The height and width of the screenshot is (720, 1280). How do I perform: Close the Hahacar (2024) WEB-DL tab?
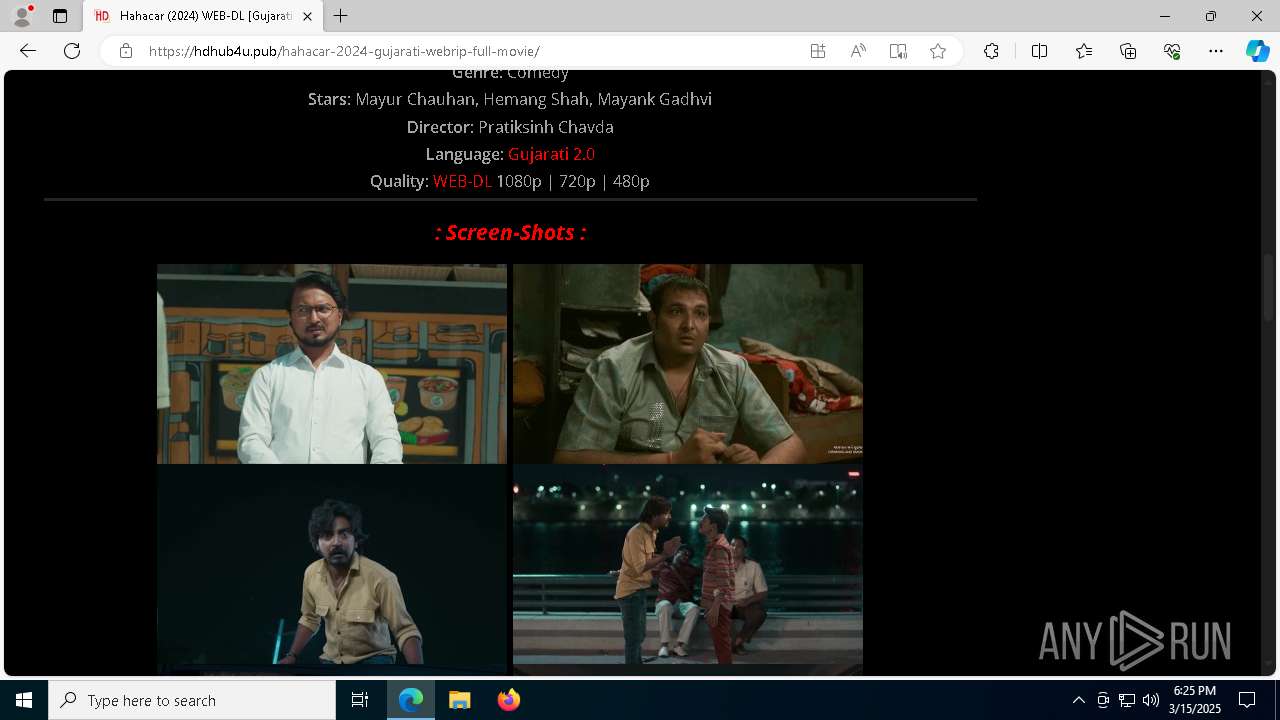[307, 16]
